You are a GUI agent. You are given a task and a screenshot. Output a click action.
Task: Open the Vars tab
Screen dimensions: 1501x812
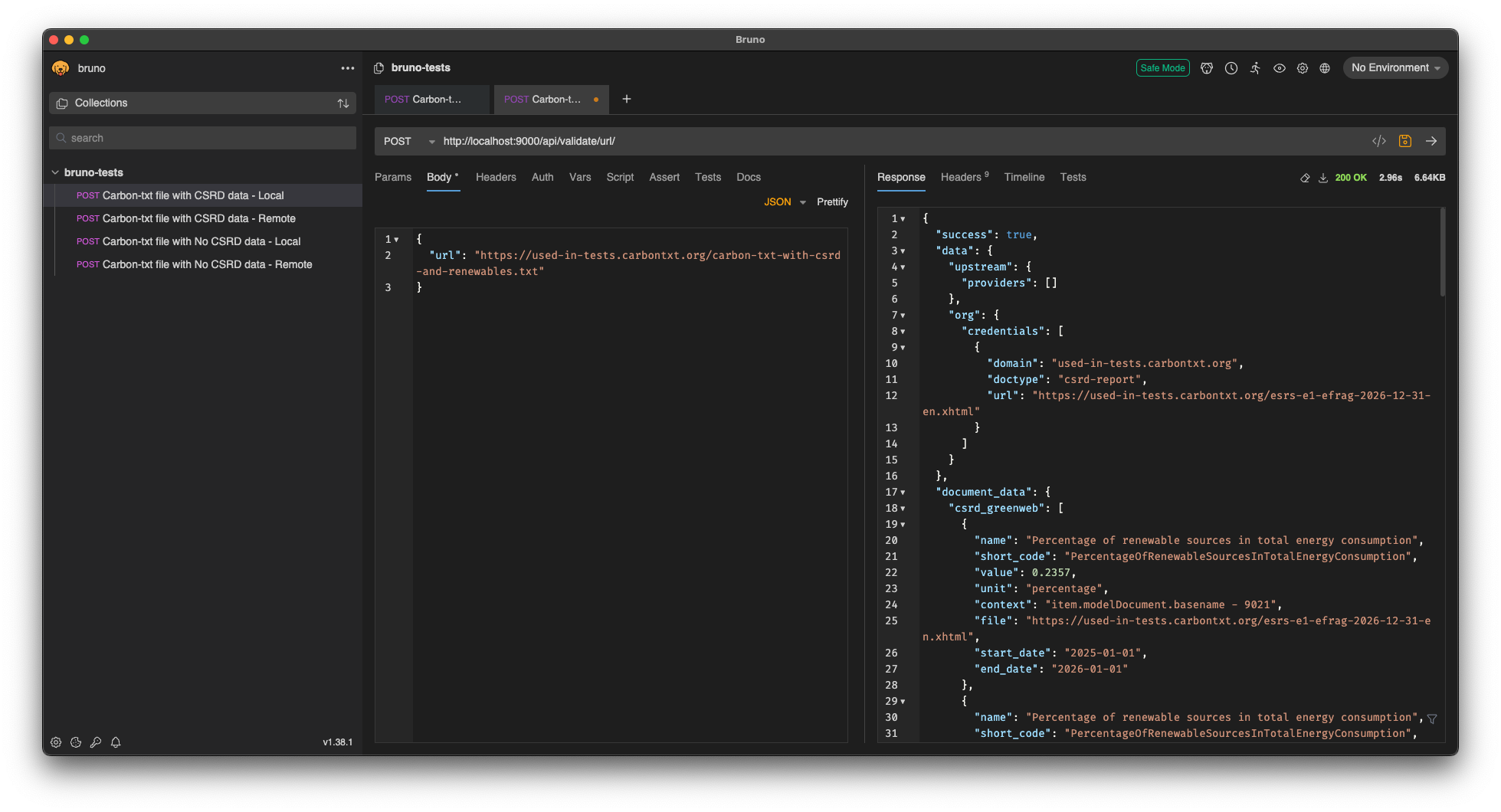(x=580, y=178)
